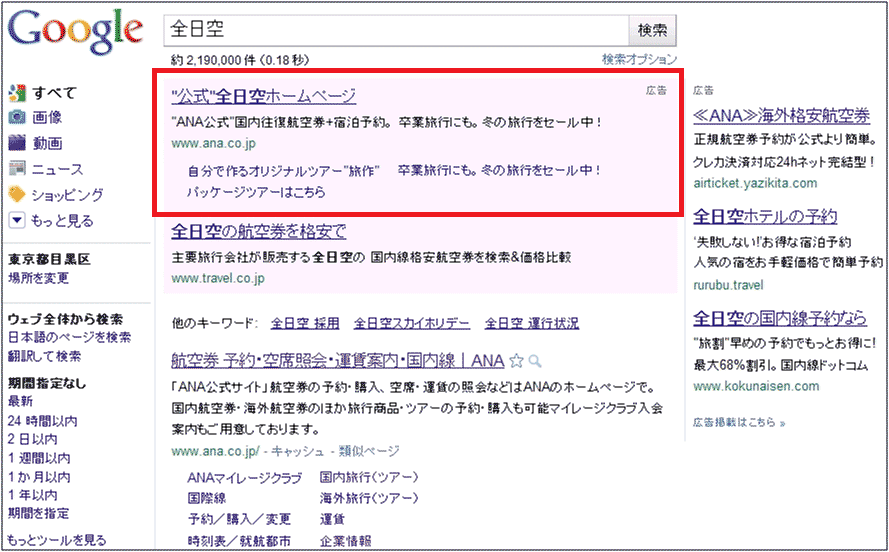Open 全日空ホテルの予約 ad on right
Viewport: 889px width, 552px height.
click(765, 216)
